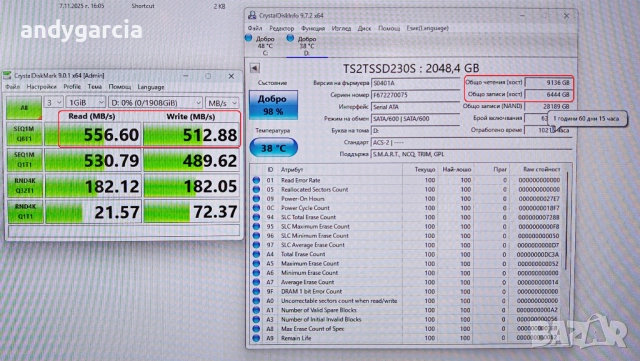Open CrystalDiskInfo Език(Language) menu
This screenshot has height=361, width=640.
pyautogui.click(x=427, y=28)
